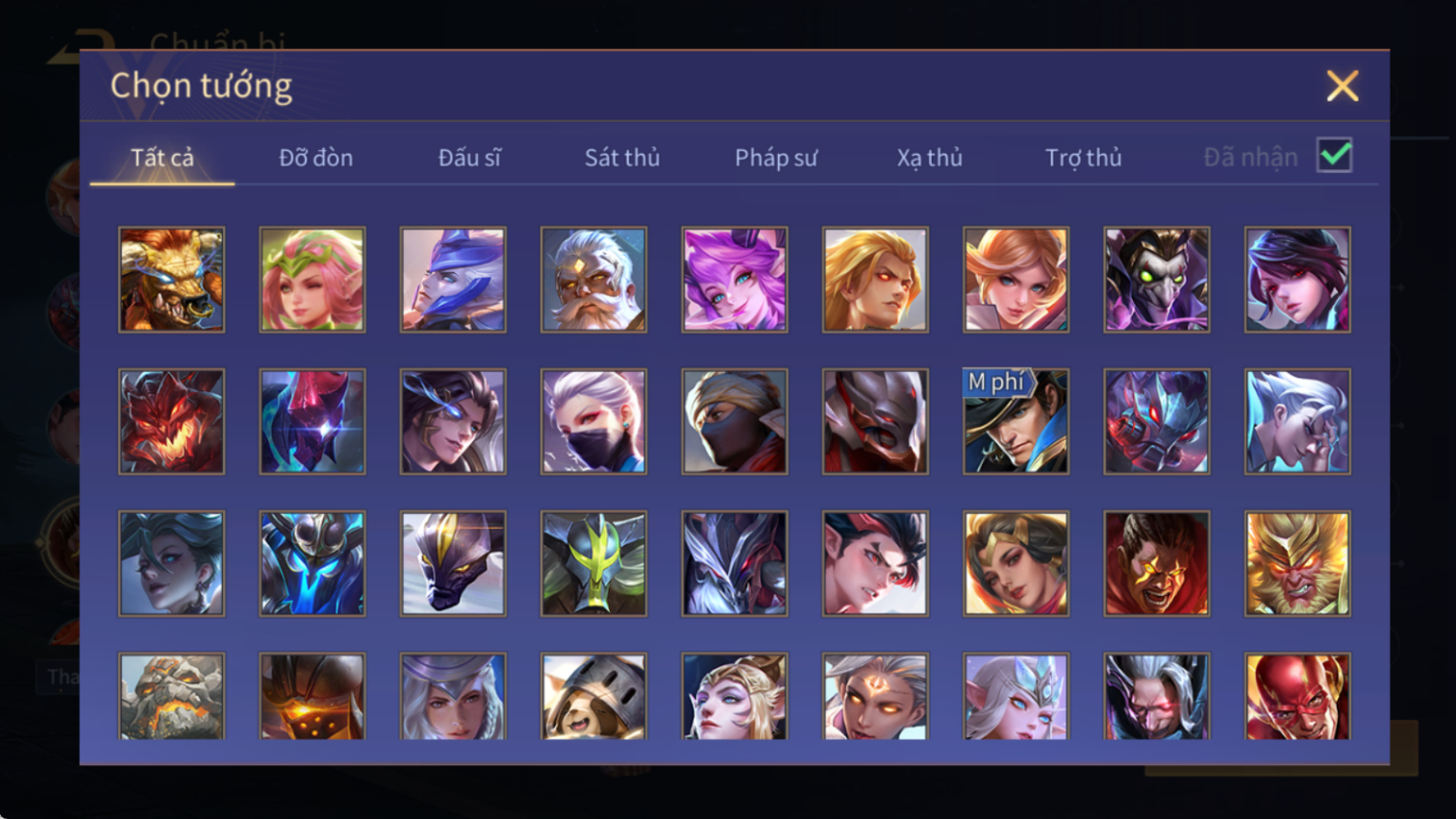Show the 'Đấu sĩ' heroes tab
The image size is (1456, 819).
pyautogui.click(x=469, y=158)
